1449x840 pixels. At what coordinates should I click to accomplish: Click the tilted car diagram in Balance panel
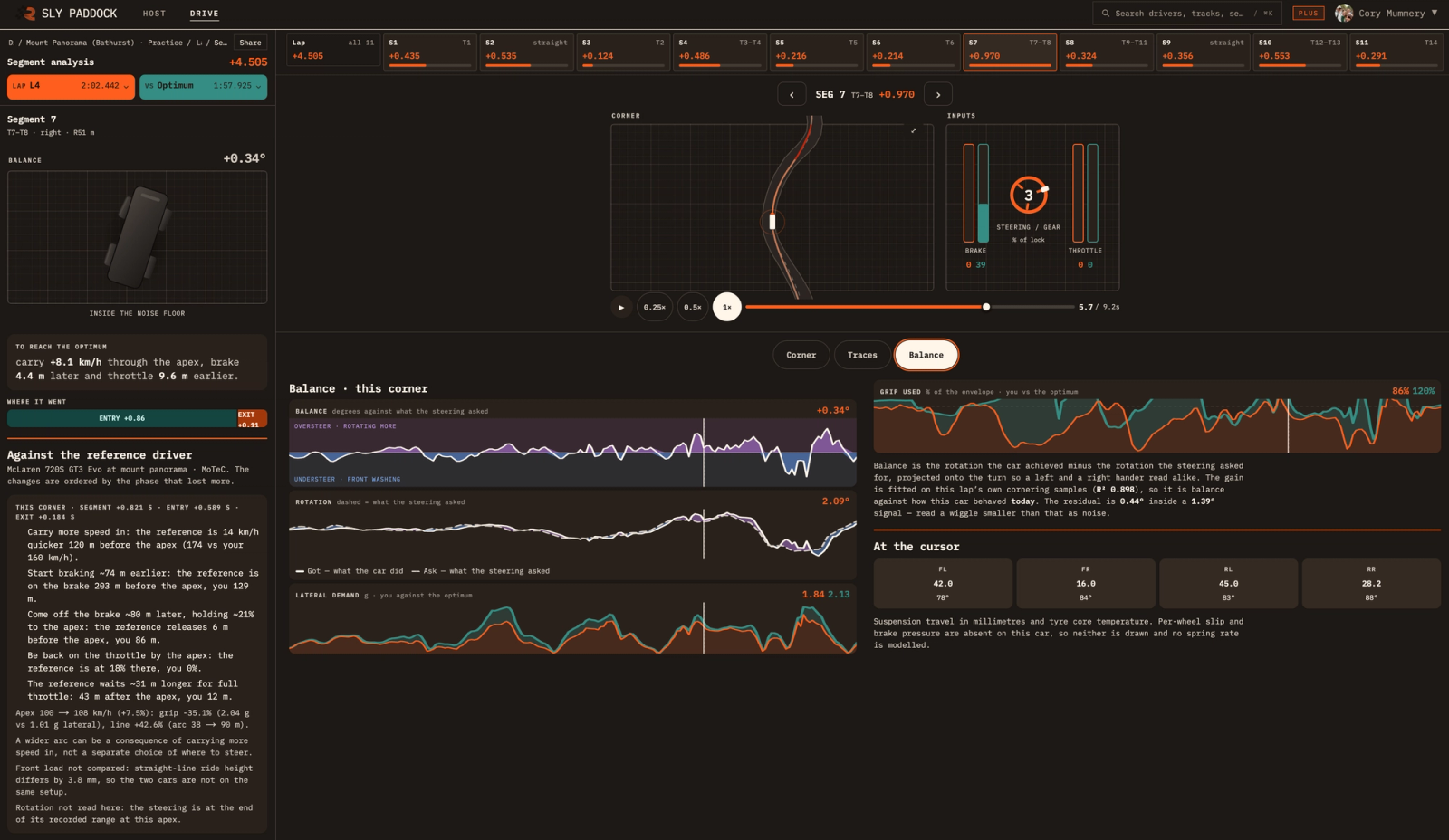tap(138, 237)
